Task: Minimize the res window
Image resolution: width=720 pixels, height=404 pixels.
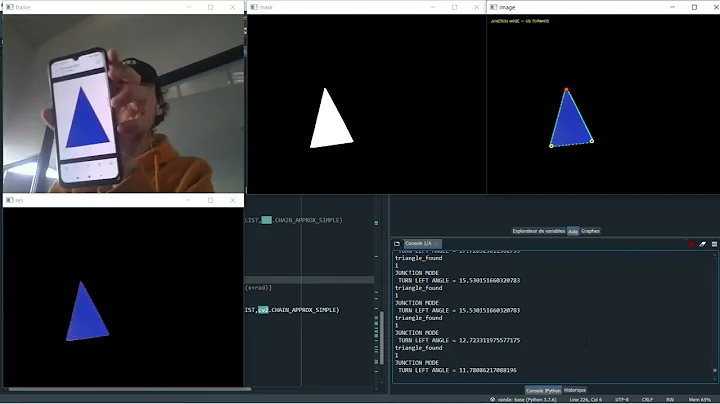Action: [x=189, y=200]
